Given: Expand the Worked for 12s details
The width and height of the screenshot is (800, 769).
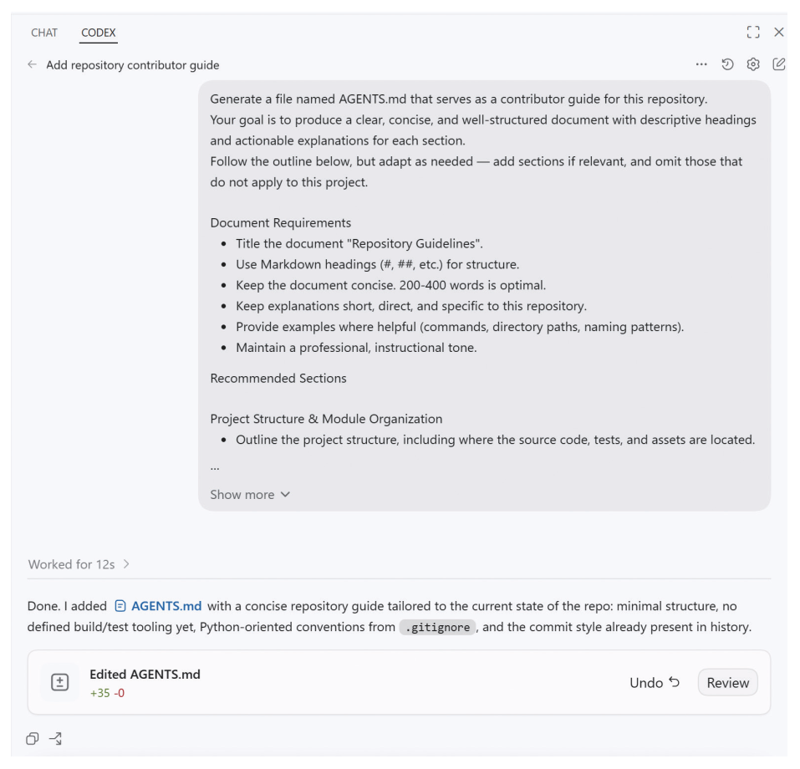Looking at the screenshot, I should coord(79,564).
